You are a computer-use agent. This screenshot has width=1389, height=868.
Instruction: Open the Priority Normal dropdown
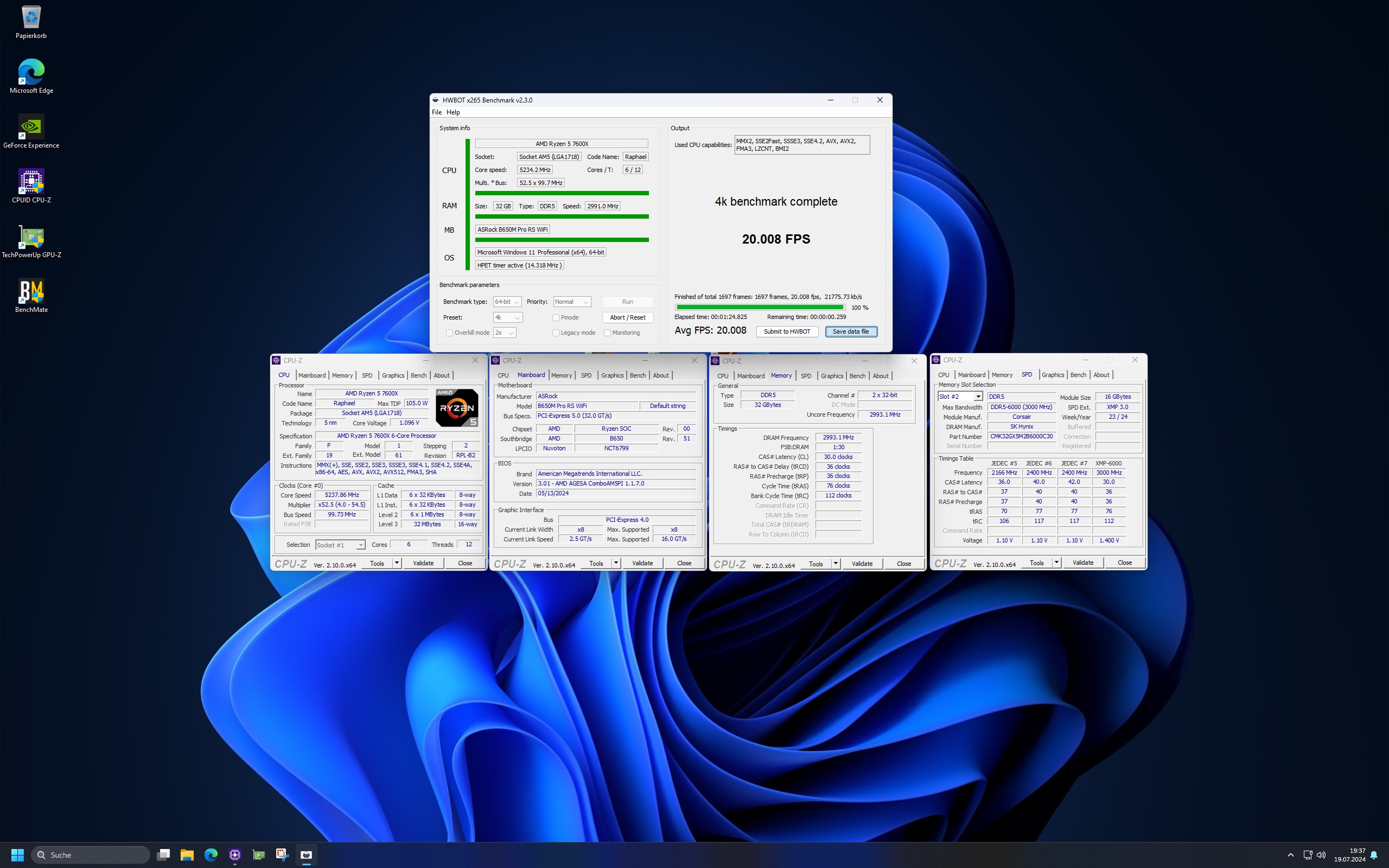[x=572, y=302]
